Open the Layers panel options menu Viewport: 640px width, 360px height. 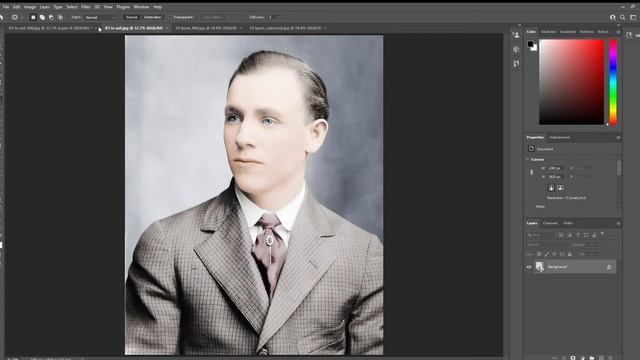coord(618,223)
